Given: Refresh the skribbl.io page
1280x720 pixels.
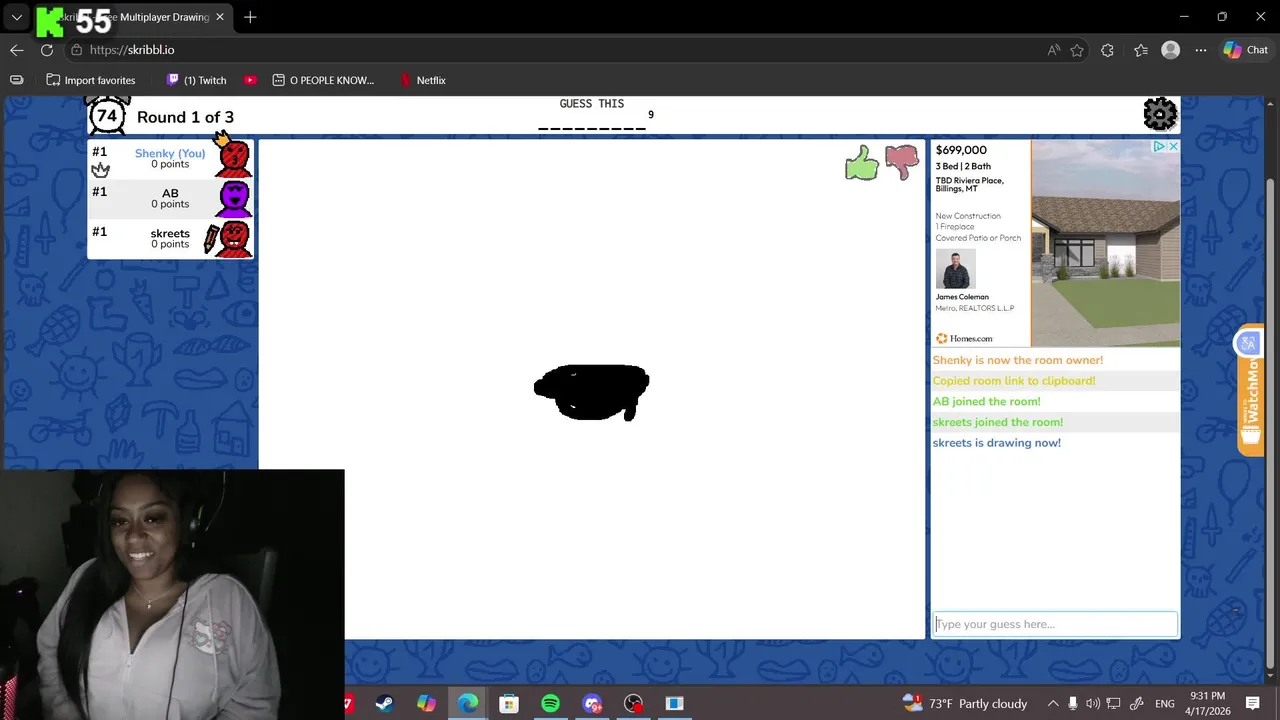Looking at the screenshot, I should click(x=47, y=50).
